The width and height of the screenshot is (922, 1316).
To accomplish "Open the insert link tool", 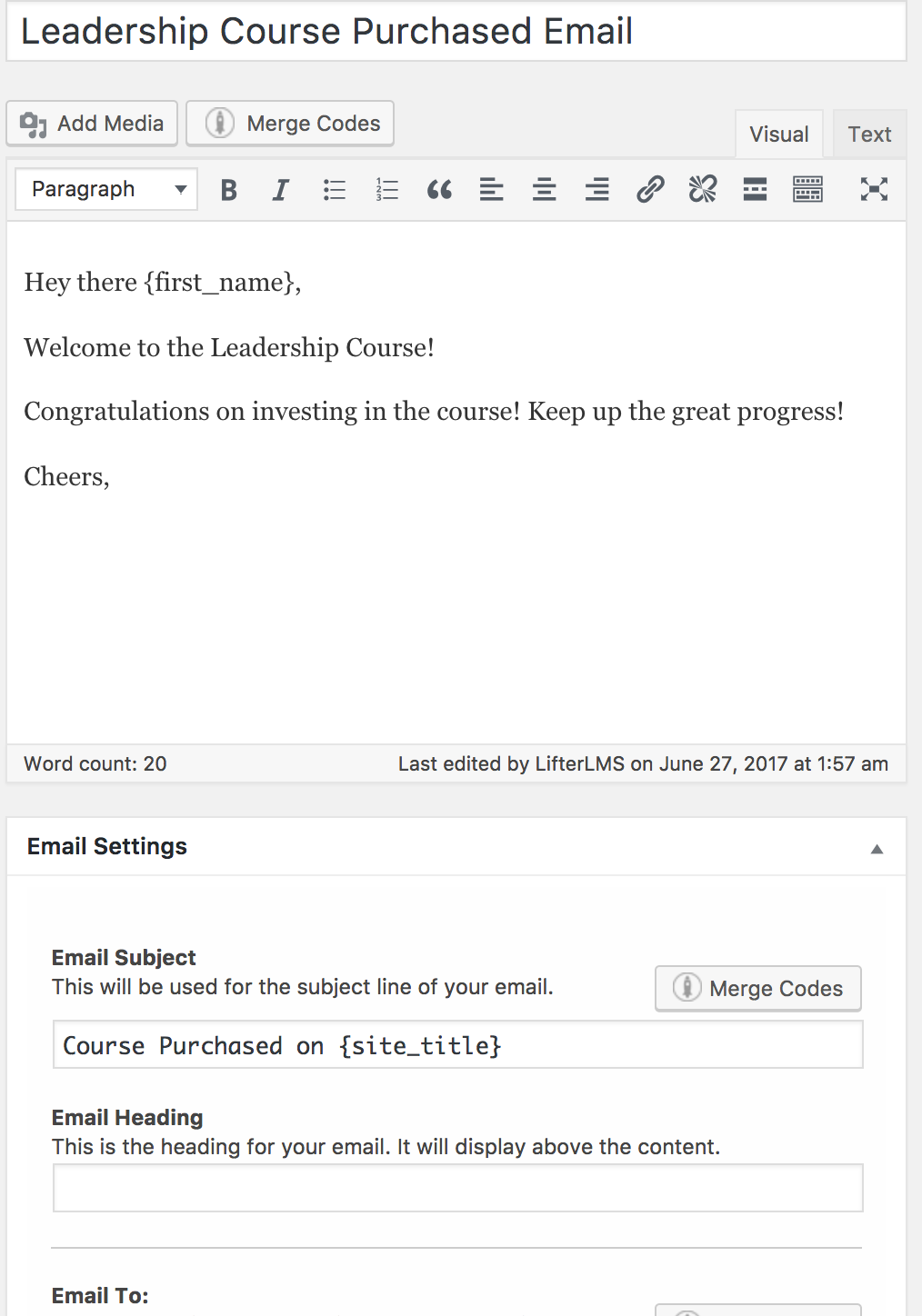I will point(650,190).
